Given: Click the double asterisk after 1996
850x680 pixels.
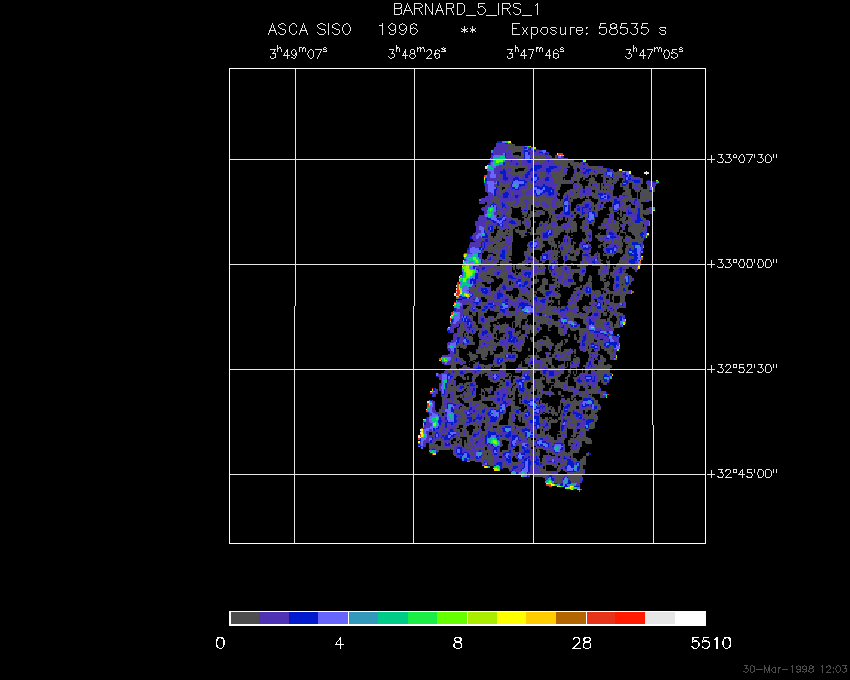Looking at the screenshot, I should tap(468, 31).
